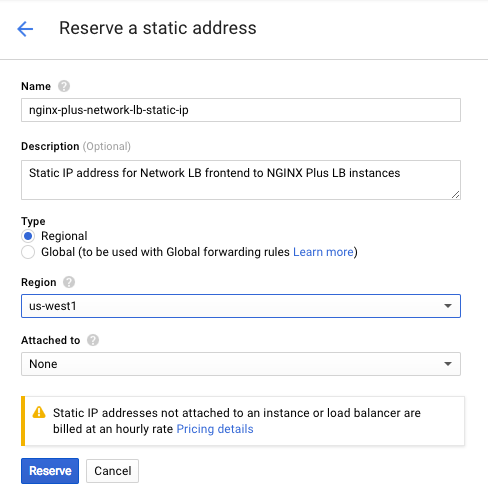488x496 pixels.
Task: Select the Global type radio button
Action: [28, 252]
